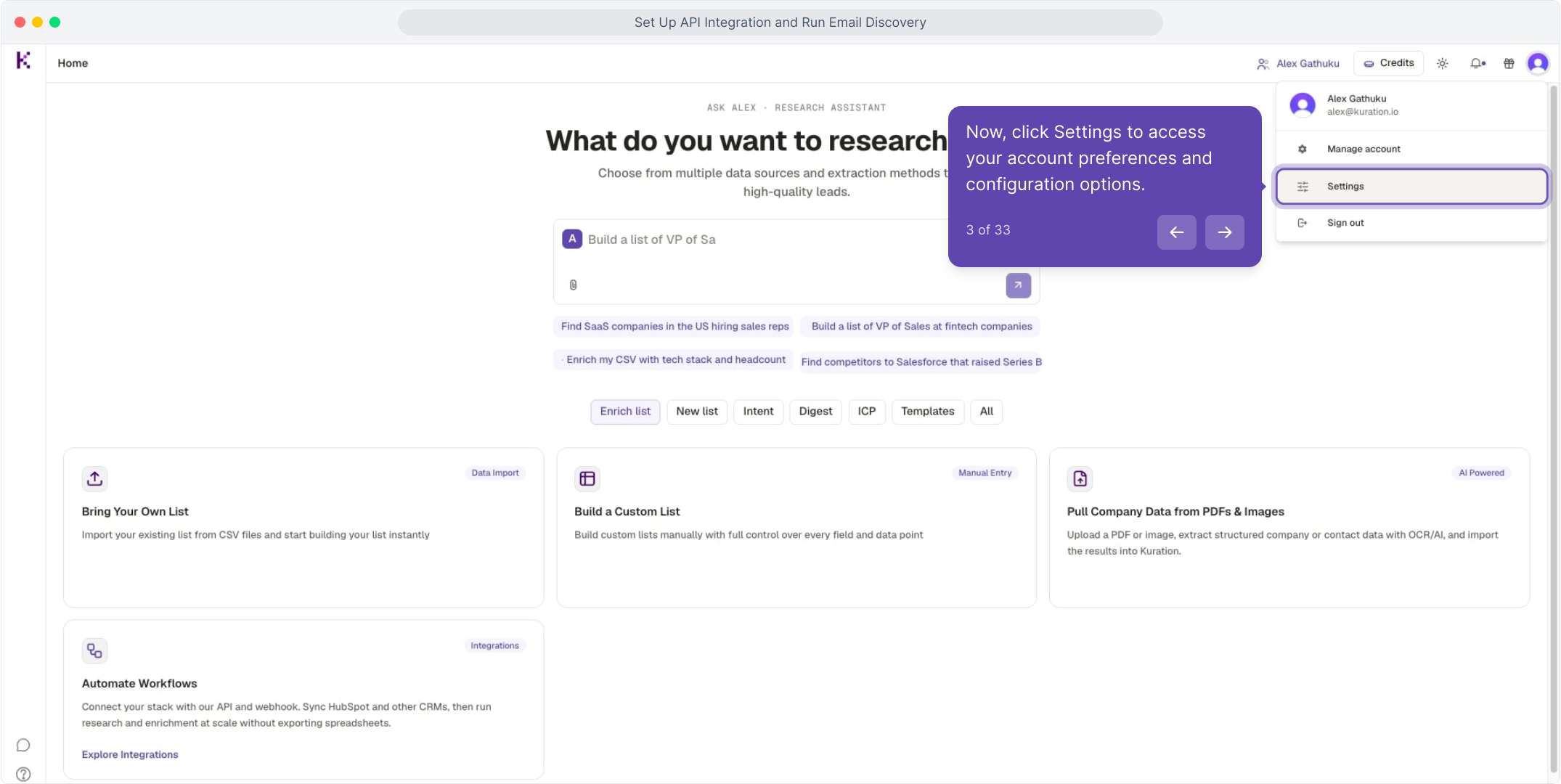The height and width of the screenshot is (784, 1561).
Task: Open the Automate Workflows card title
Action: pyautogui.click(x=139, y=684)
